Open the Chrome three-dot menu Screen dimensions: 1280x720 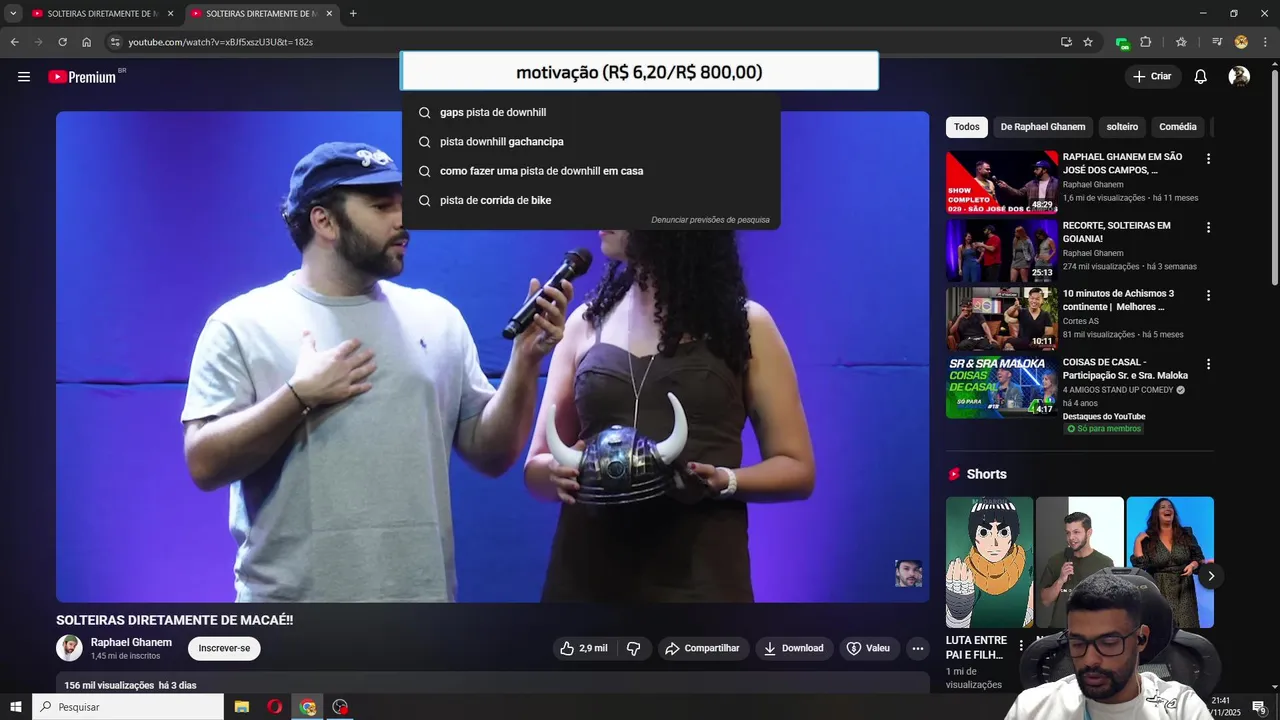pos(1265,42)
